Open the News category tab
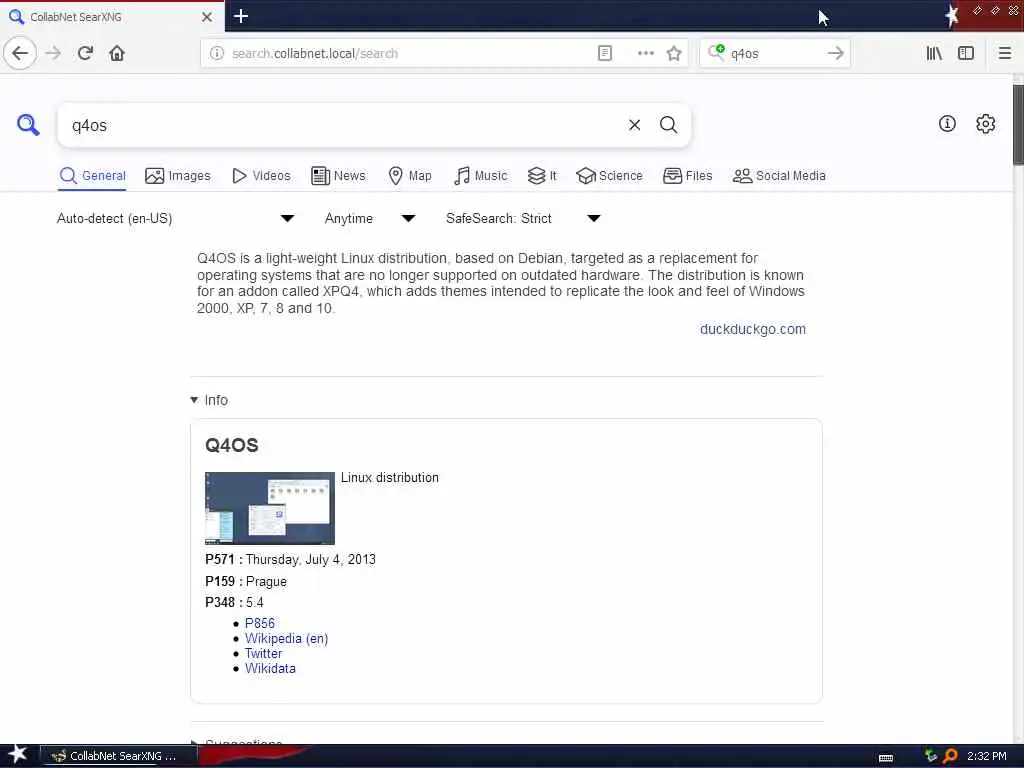Screen dimensions: 1024x768 coord(338,176)
